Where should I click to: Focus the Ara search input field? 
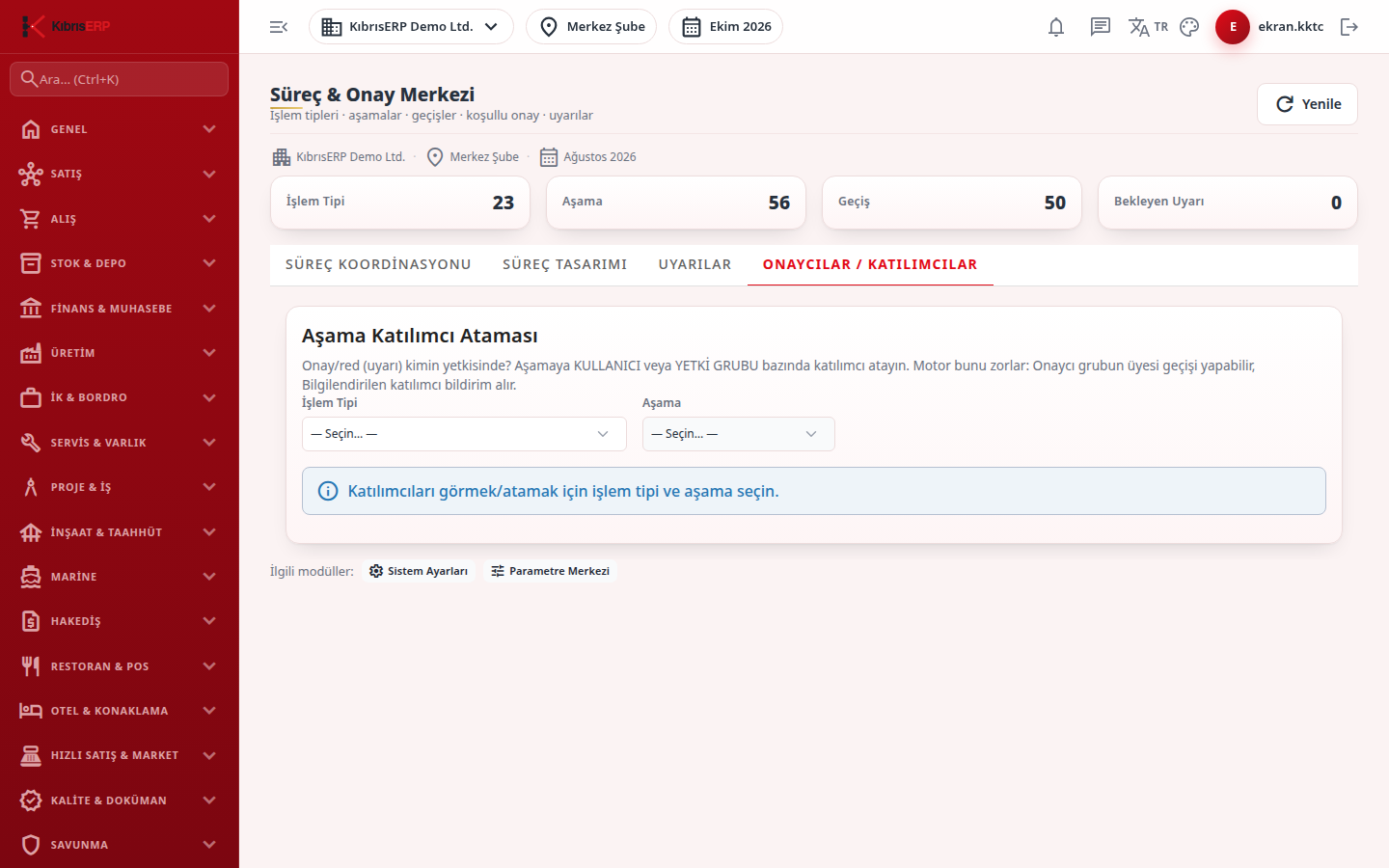120,79
